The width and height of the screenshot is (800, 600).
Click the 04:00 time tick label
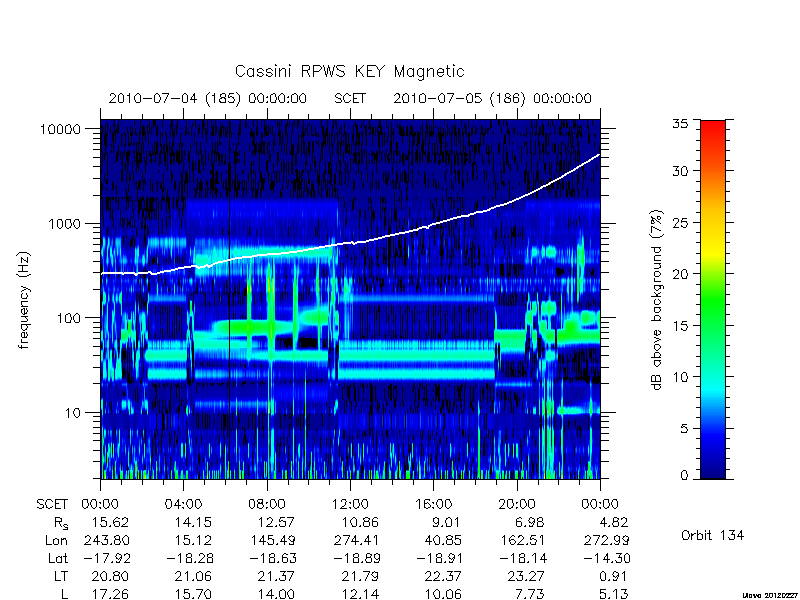coord(183,505)
